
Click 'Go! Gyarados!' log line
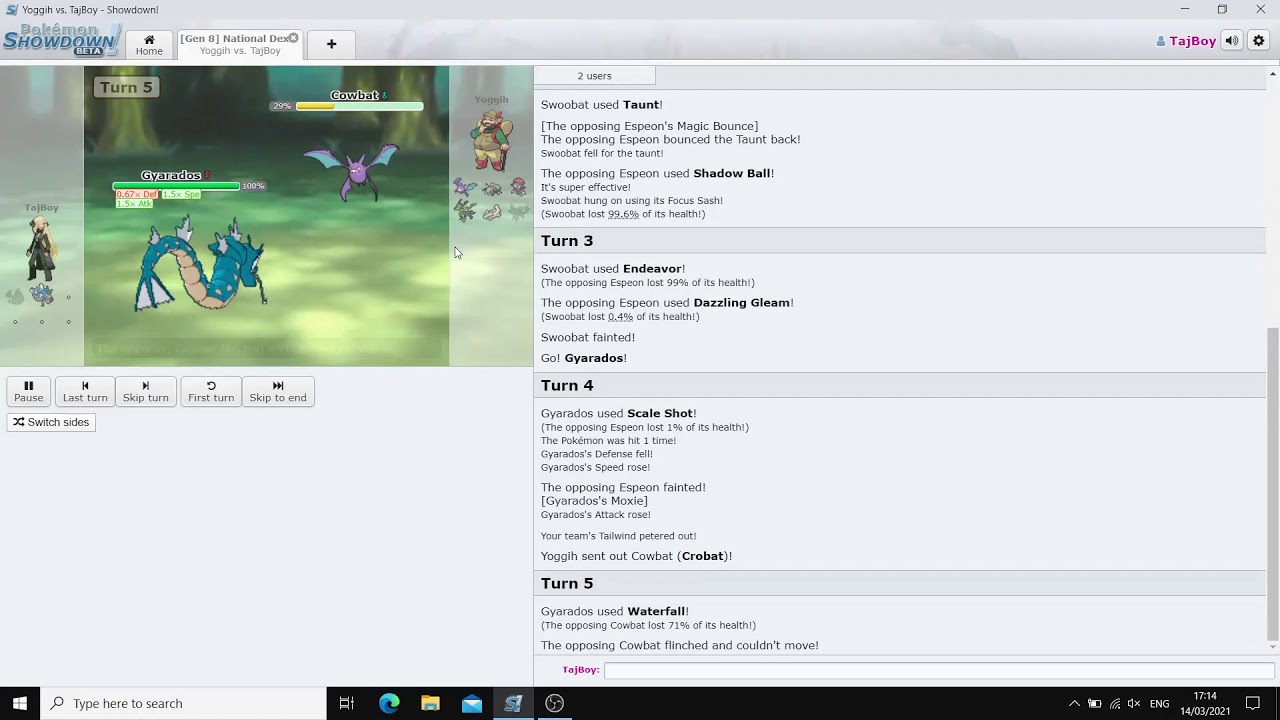tap(584, 358)
